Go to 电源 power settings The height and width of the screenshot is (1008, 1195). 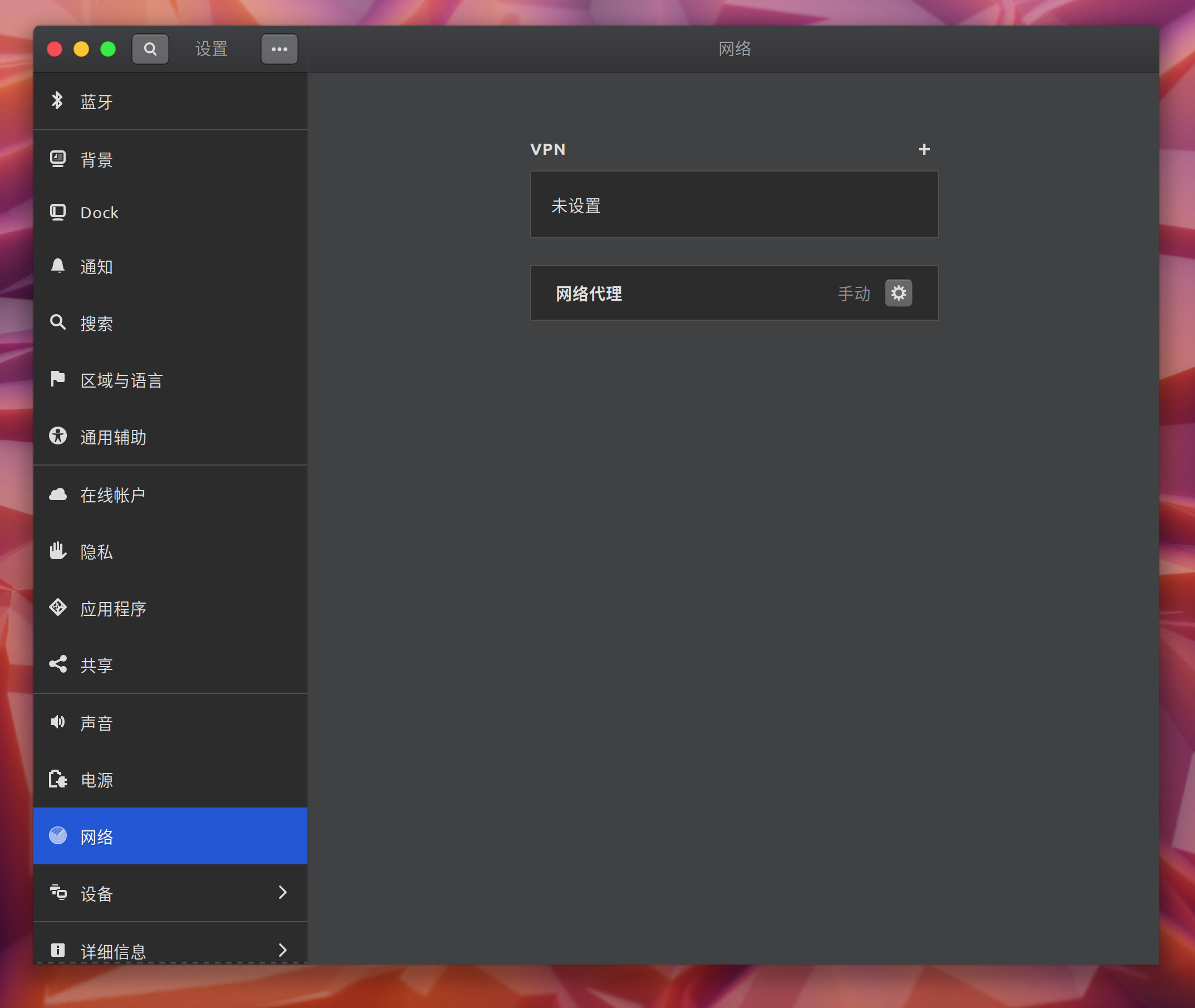click(x=96, y=780)
